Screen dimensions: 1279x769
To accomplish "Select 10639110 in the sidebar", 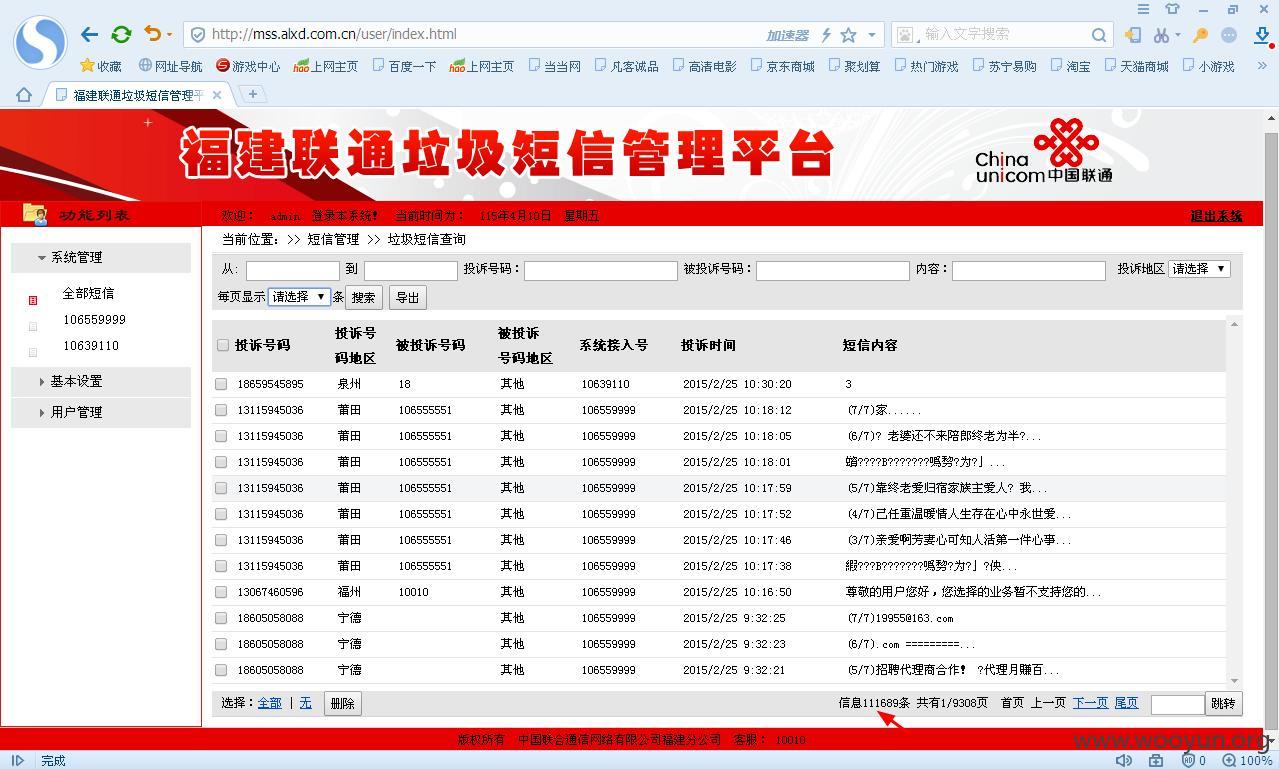I will [x=90, y=346].
